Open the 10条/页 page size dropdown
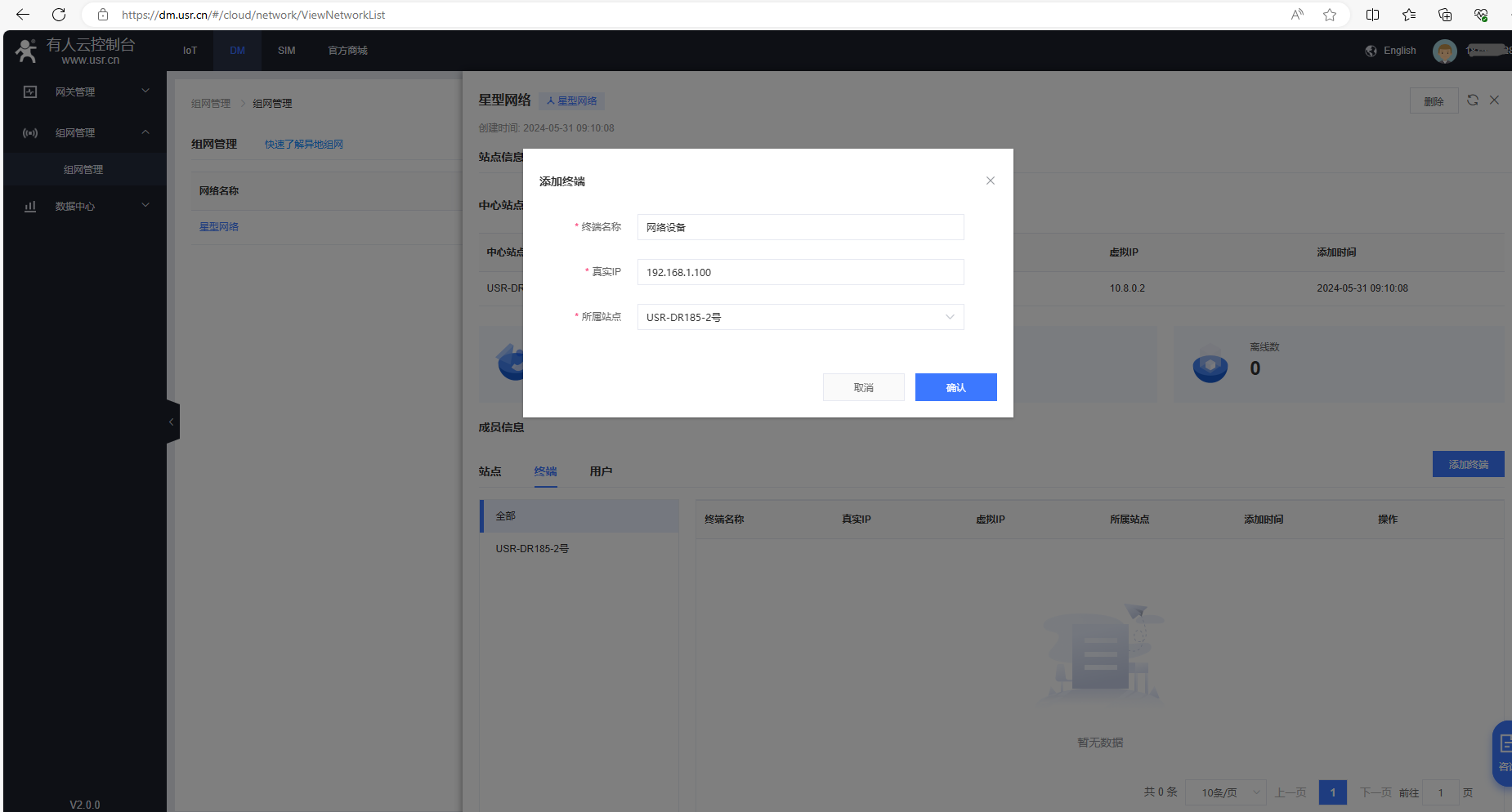The width and height of the screenshot is (1512, 812). pos(1225,792)
